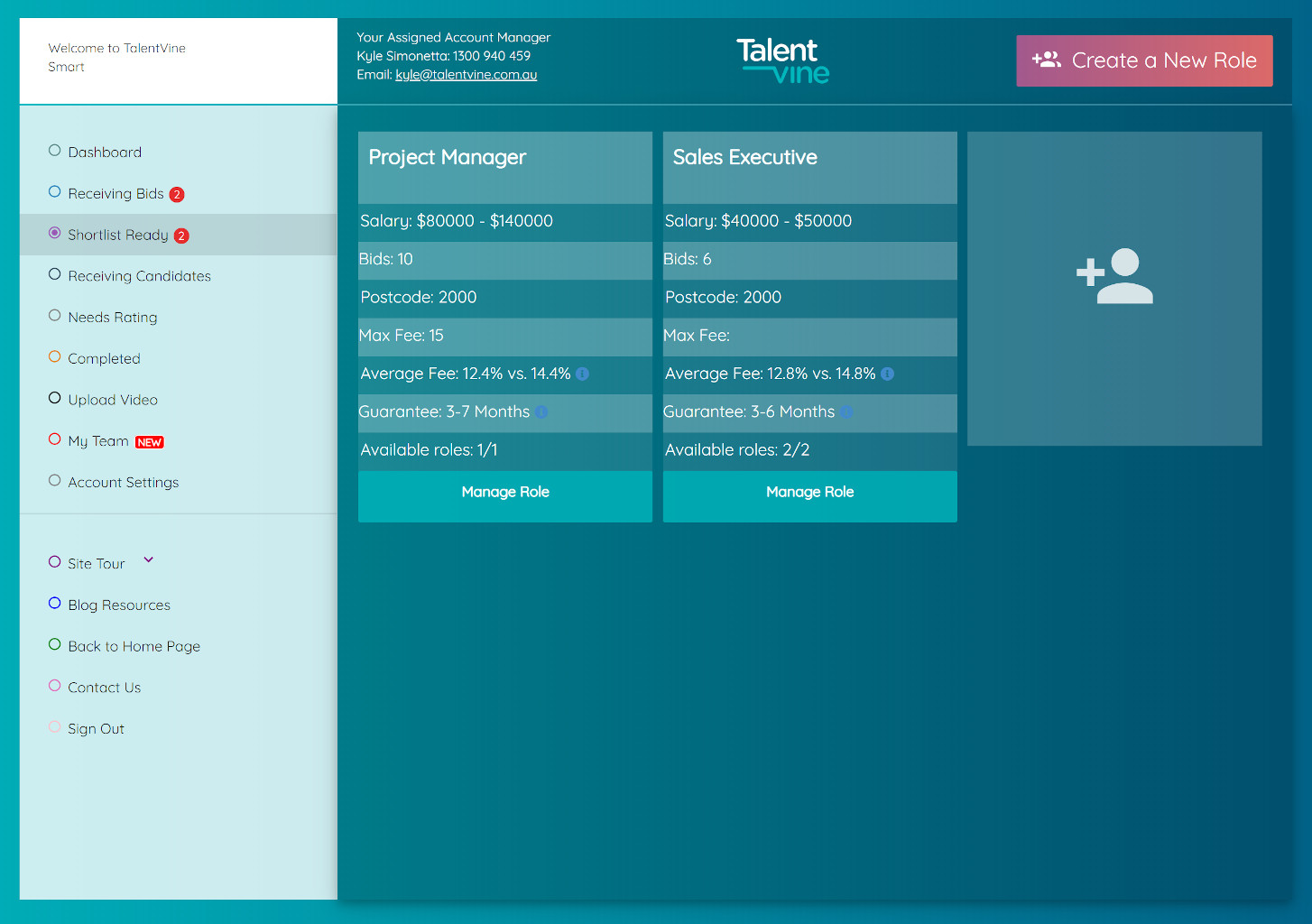Open the kyle@talentvine.com.au email link

click(466, 75)
